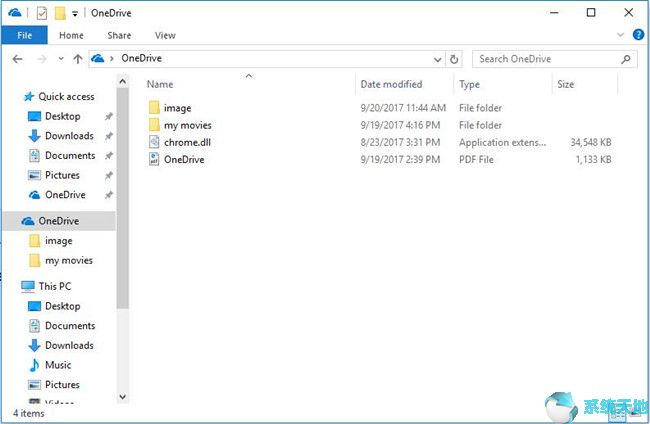Sort by the Size column header

[565, 85]
